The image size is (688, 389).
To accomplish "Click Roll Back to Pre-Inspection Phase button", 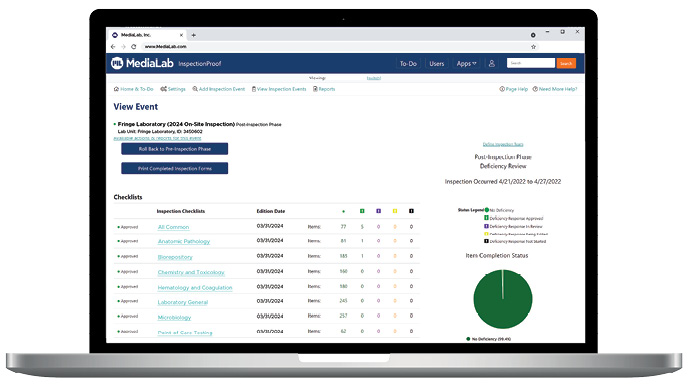I will 175,149.
